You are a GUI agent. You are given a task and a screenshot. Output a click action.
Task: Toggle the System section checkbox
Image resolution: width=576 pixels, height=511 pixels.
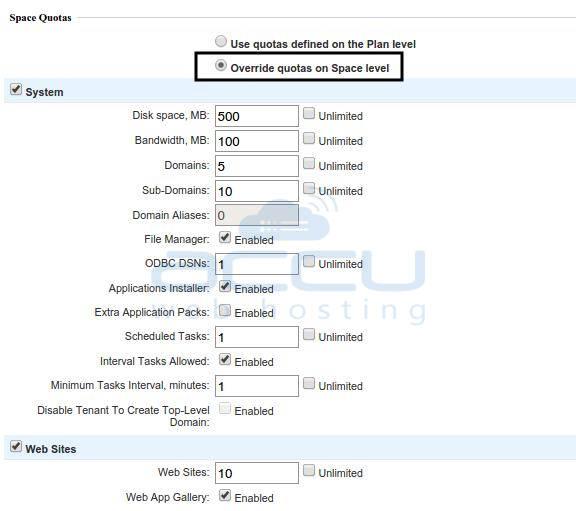tap(16, 89)
